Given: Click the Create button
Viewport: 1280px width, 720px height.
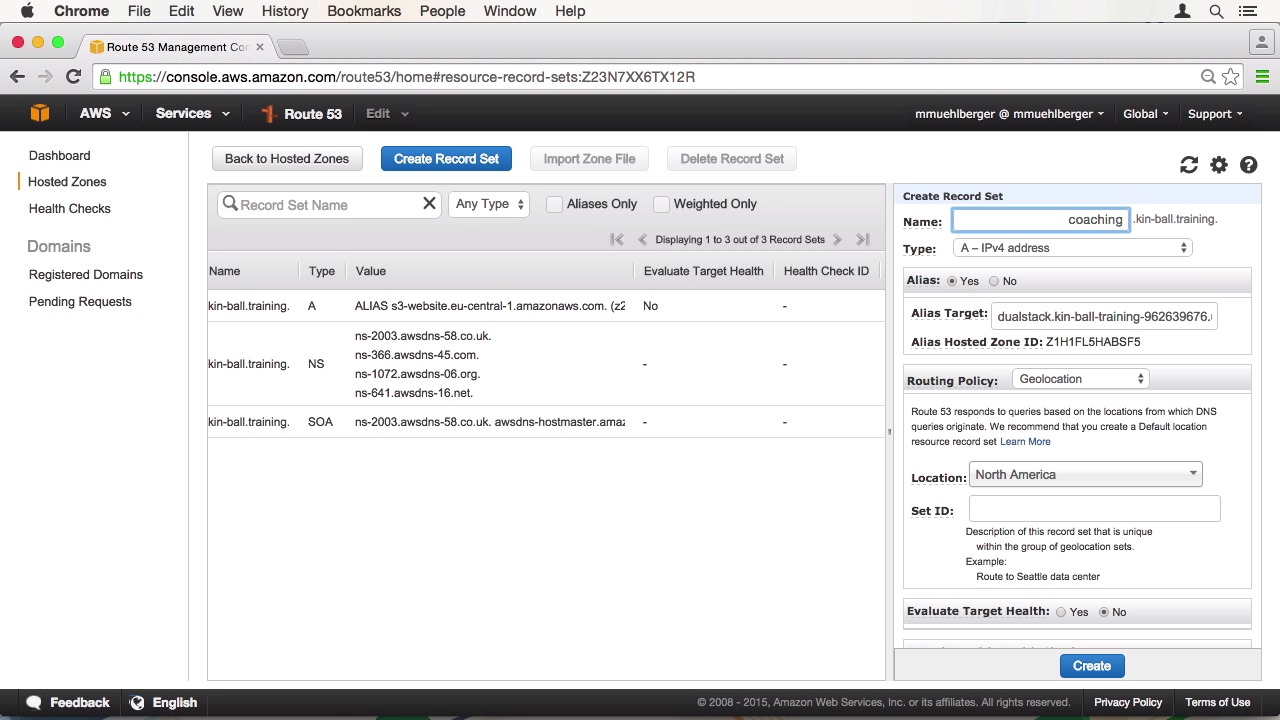Looking at the screenshot, I should tap(1092, 666).
